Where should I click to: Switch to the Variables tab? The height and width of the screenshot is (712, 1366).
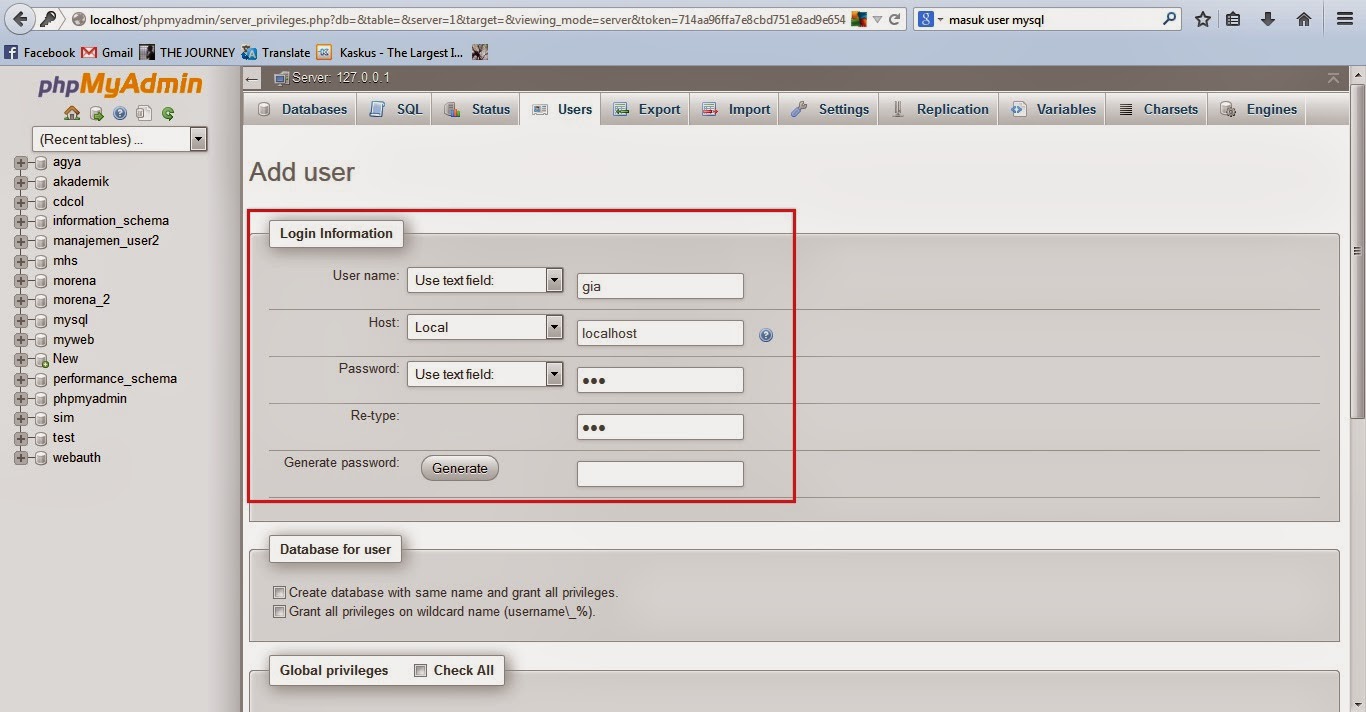pos(1053,110)
